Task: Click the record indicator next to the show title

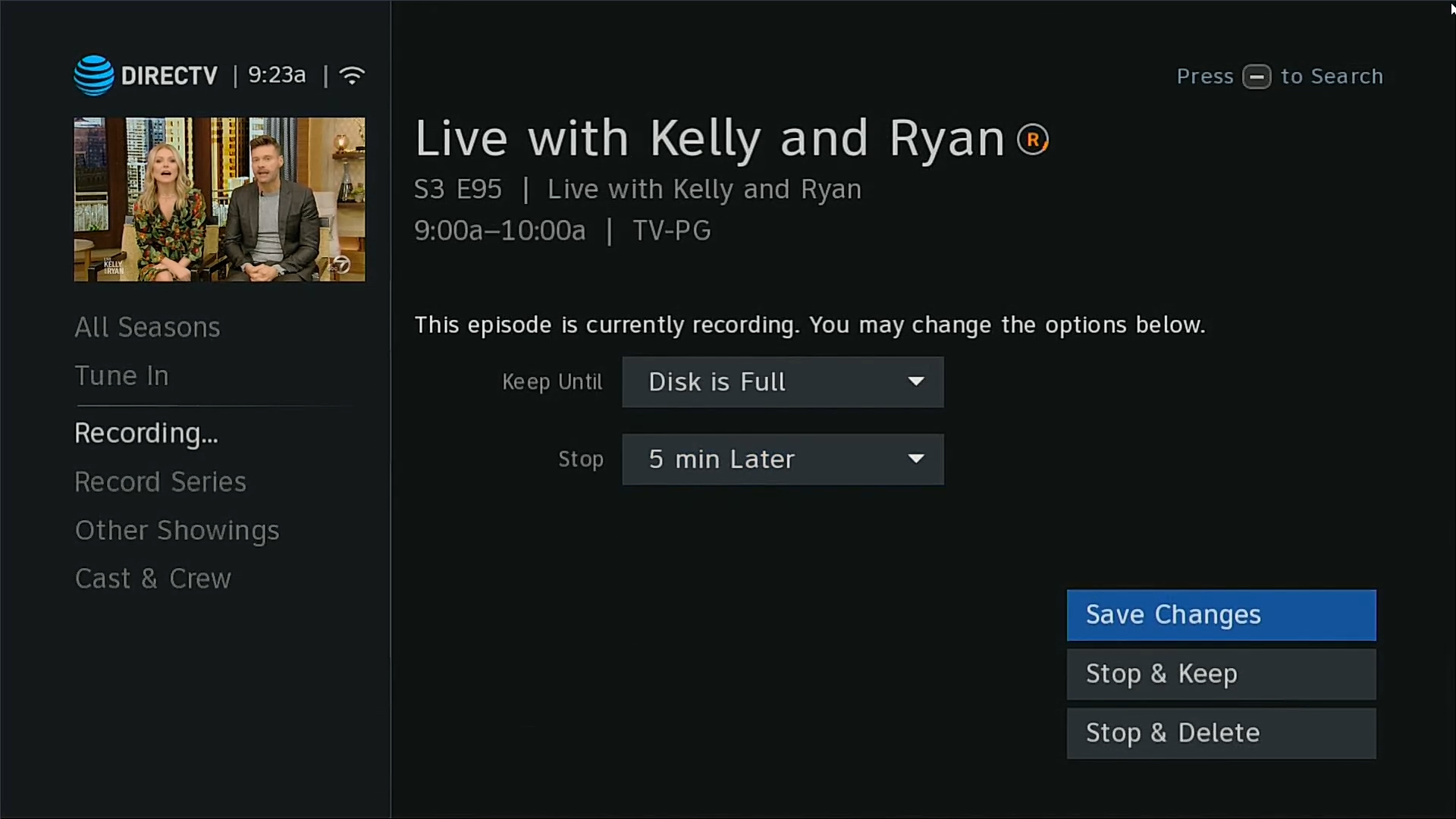Action: (x=1033, y=138)
